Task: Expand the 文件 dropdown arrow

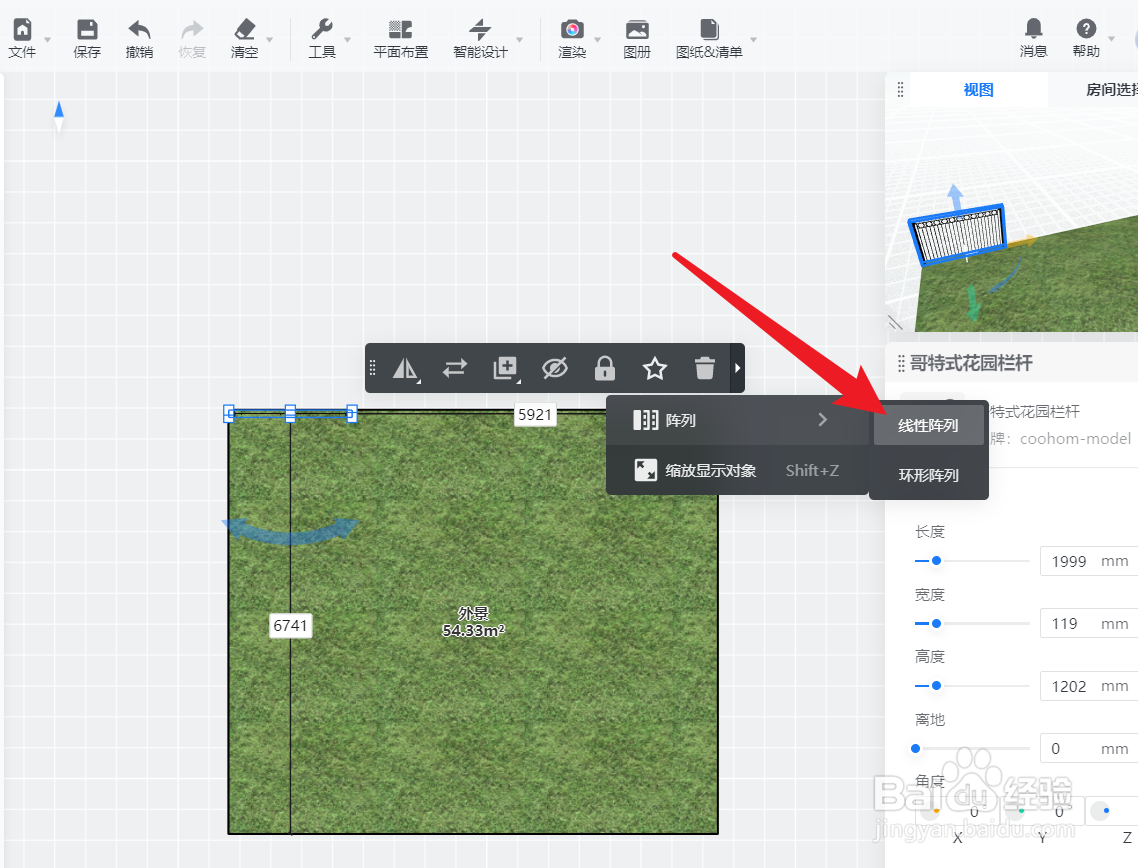Action: coord(48,39)
